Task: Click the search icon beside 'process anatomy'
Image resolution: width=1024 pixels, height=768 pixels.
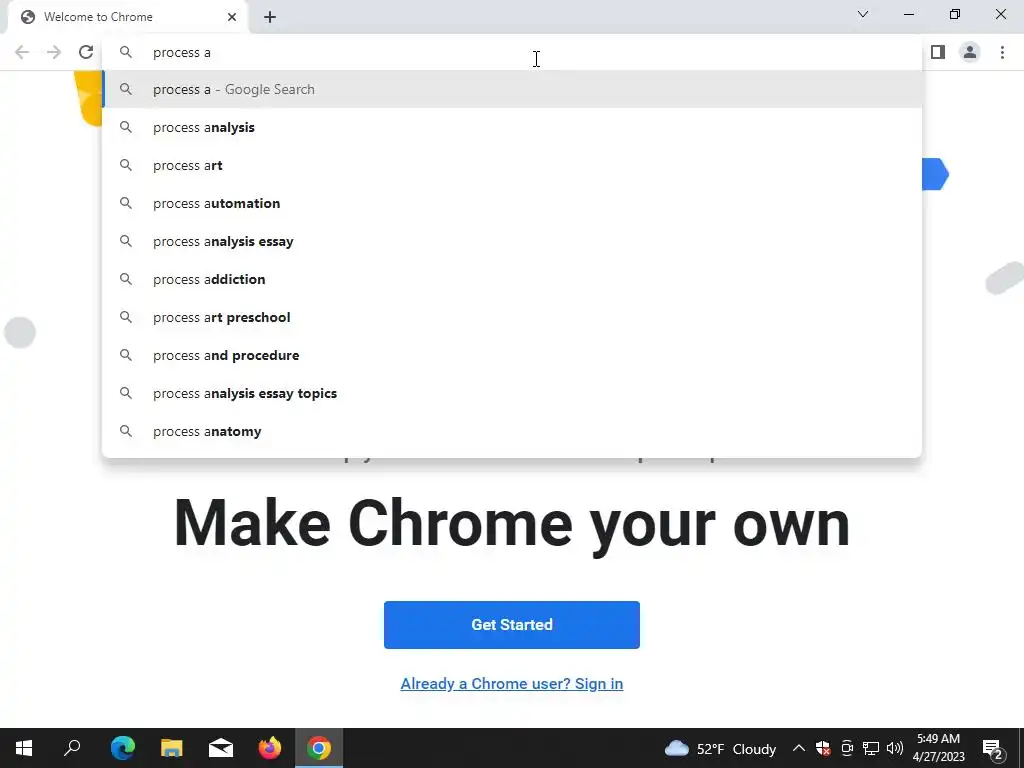Action: (126, 431)
